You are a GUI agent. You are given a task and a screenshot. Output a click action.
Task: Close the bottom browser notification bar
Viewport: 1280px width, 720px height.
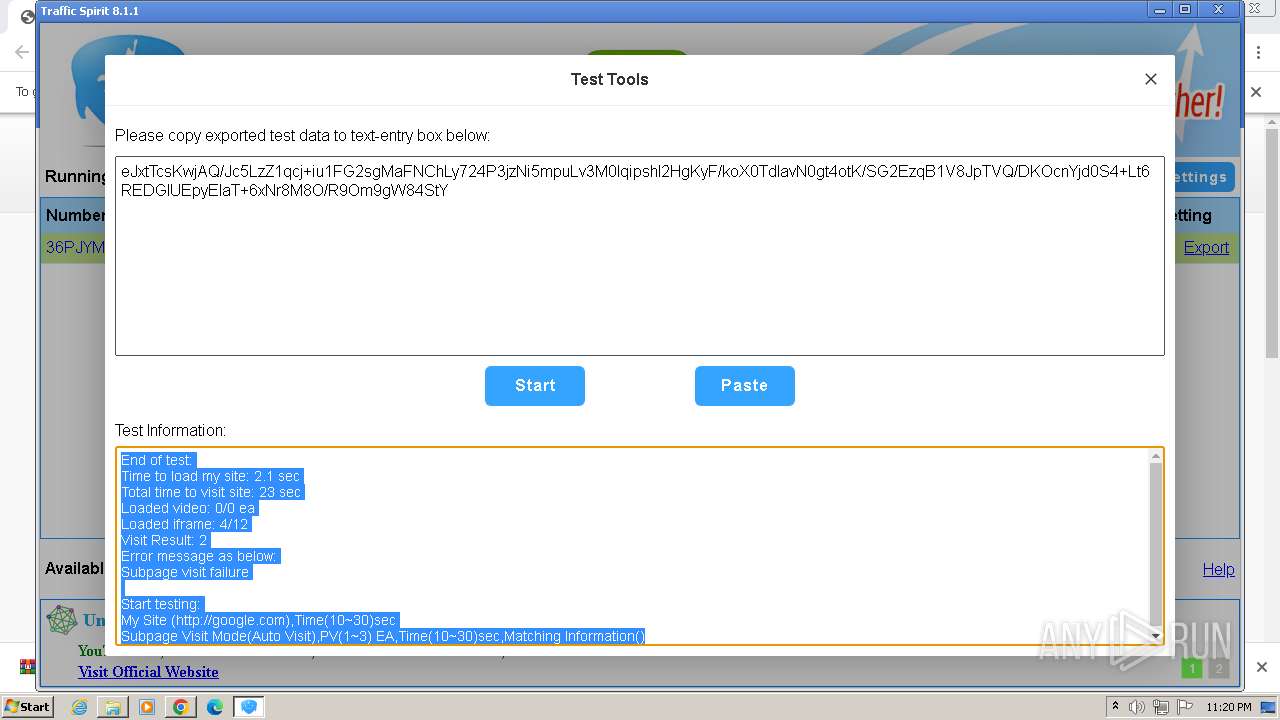[1262, 667]
